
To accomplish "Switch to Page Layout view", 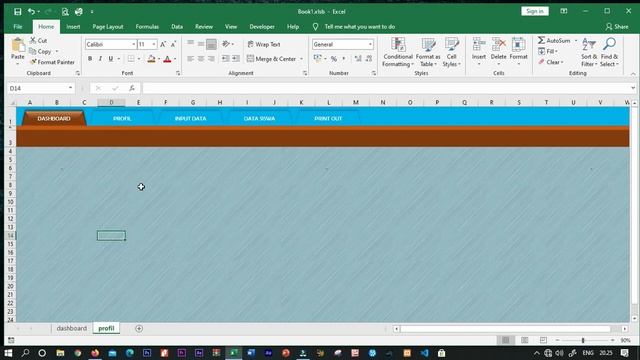I will tap(524, 340).
